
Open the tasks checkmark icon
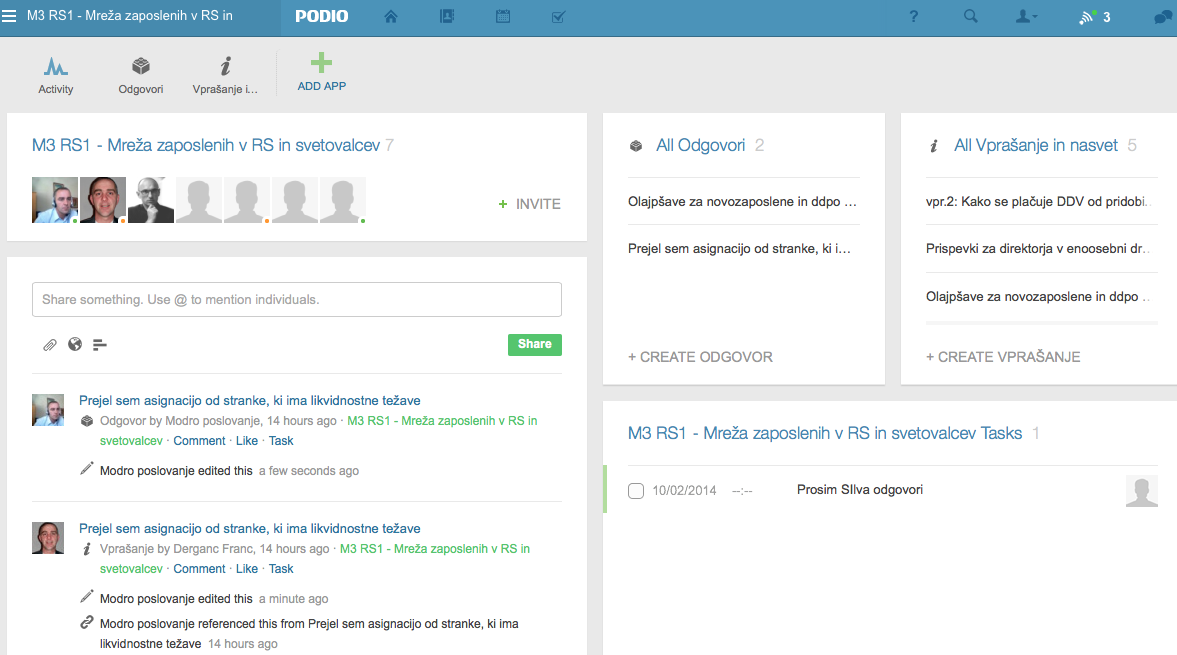pos(559,17)
